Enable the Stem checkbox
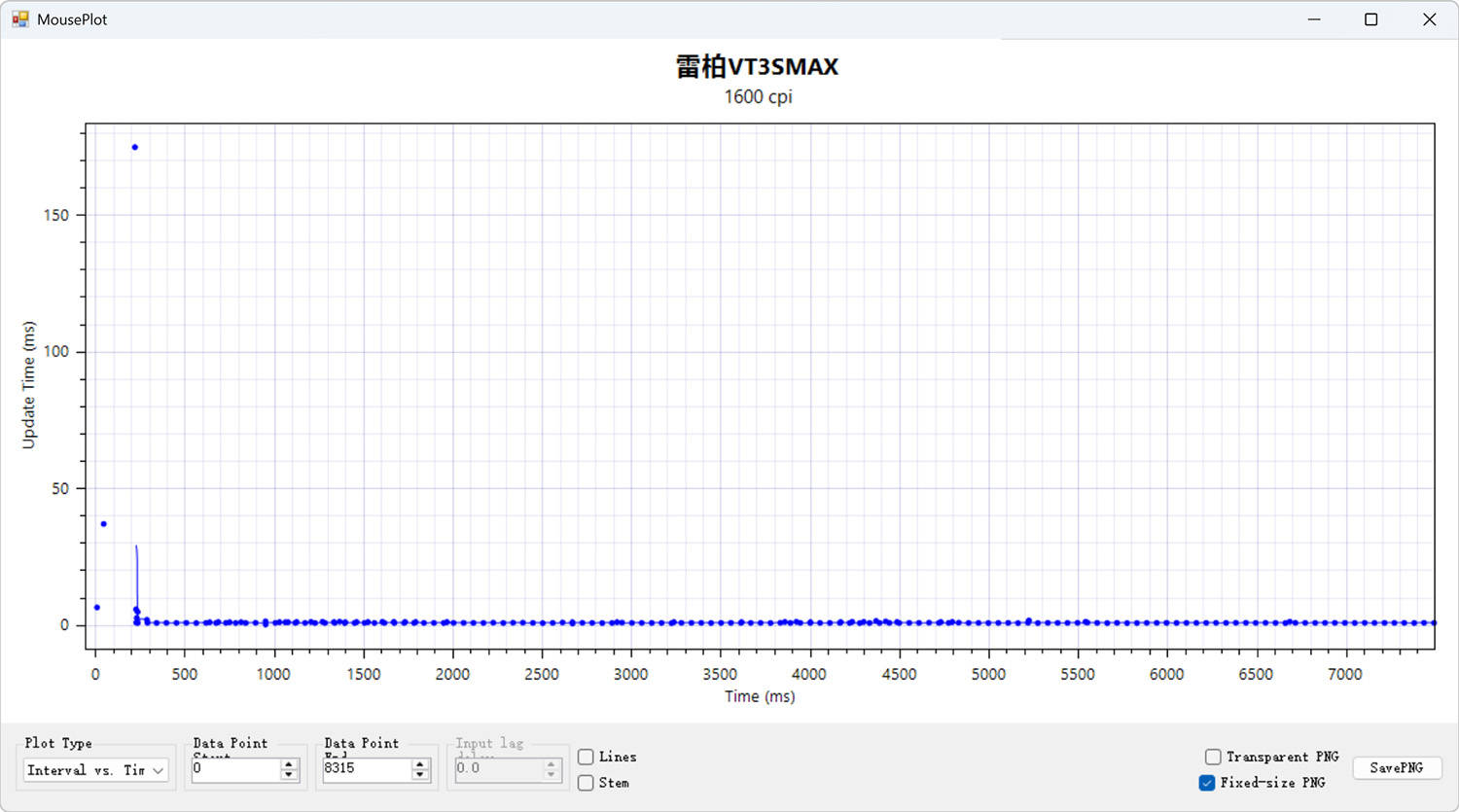Screen dimensions: 1459x812 tap(586, 783)
